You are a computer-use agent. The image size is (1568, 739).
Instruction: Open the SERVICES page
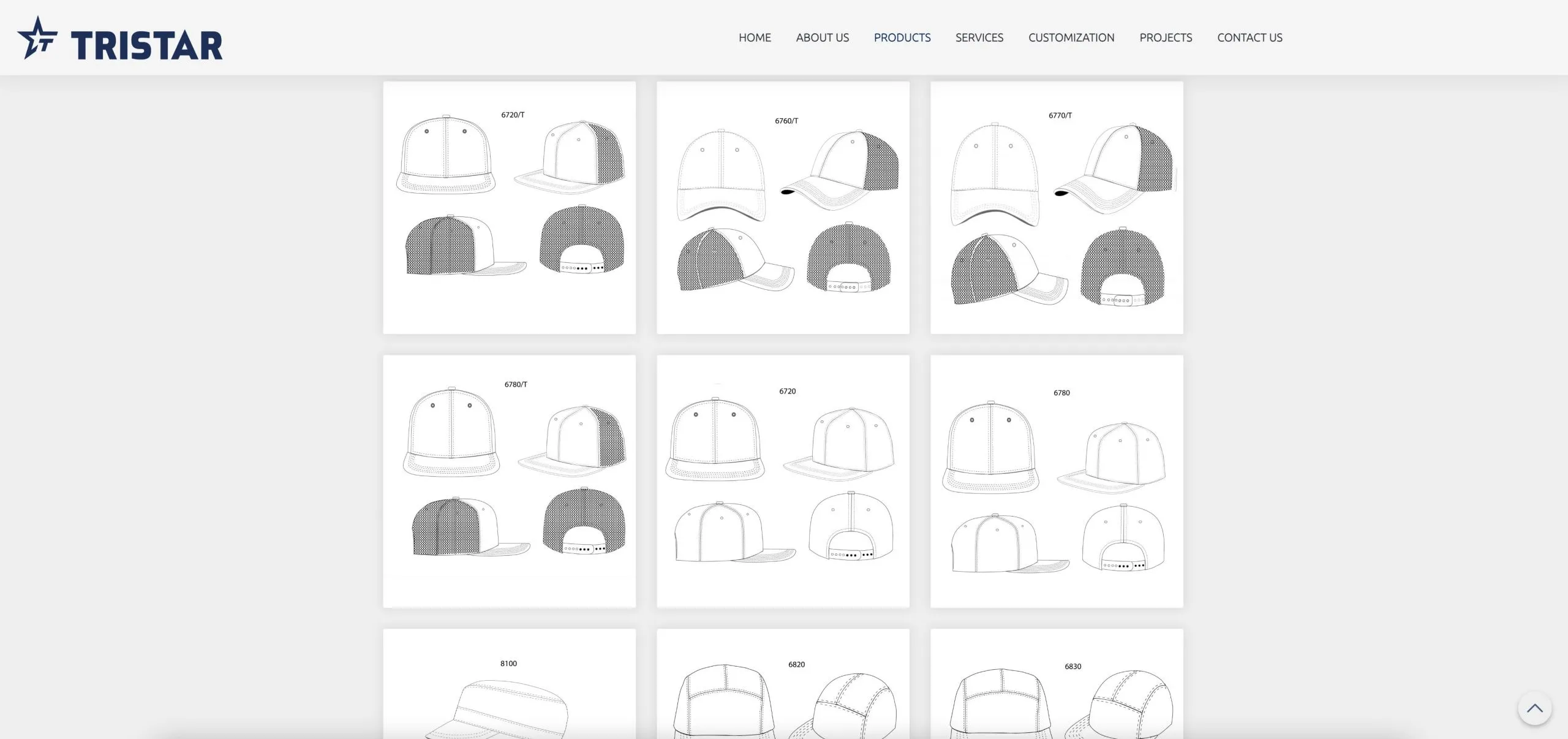coord(979,37)
